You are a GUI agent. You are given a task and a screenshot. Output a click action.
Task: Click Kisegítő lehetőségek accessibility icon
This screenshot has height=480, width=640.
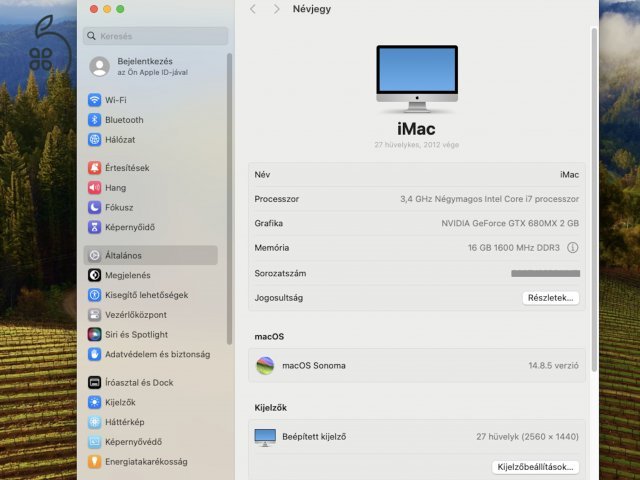[94, 295]
